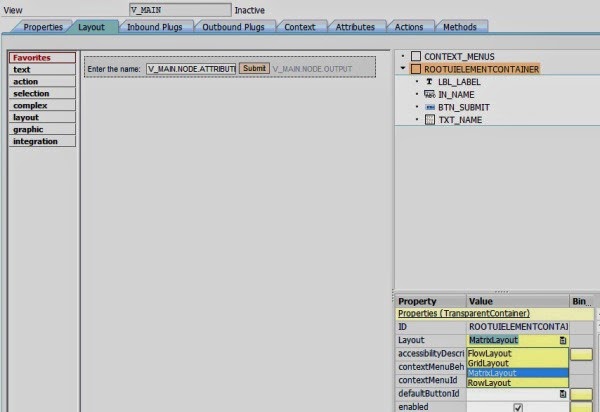Toggle the enabled property checkbox
Viewport: 600px width, 412px height.
517,407
